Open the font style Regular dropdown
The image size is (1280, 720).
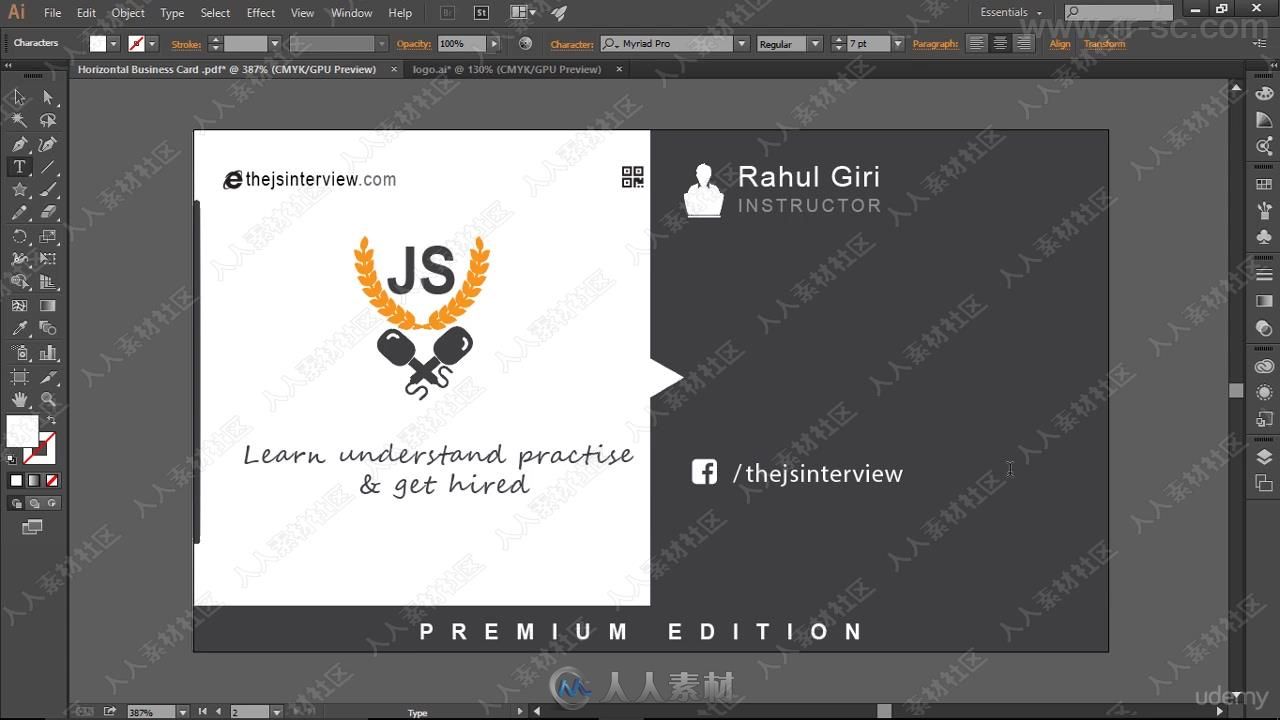pyautogui.click(x=815, y=44)
